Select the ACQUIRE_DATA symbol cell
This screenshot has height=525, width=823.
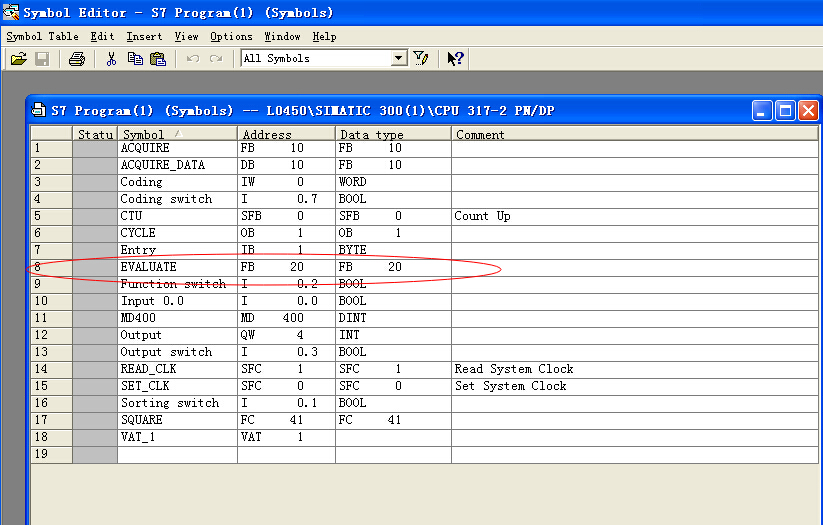coord(177,165)
